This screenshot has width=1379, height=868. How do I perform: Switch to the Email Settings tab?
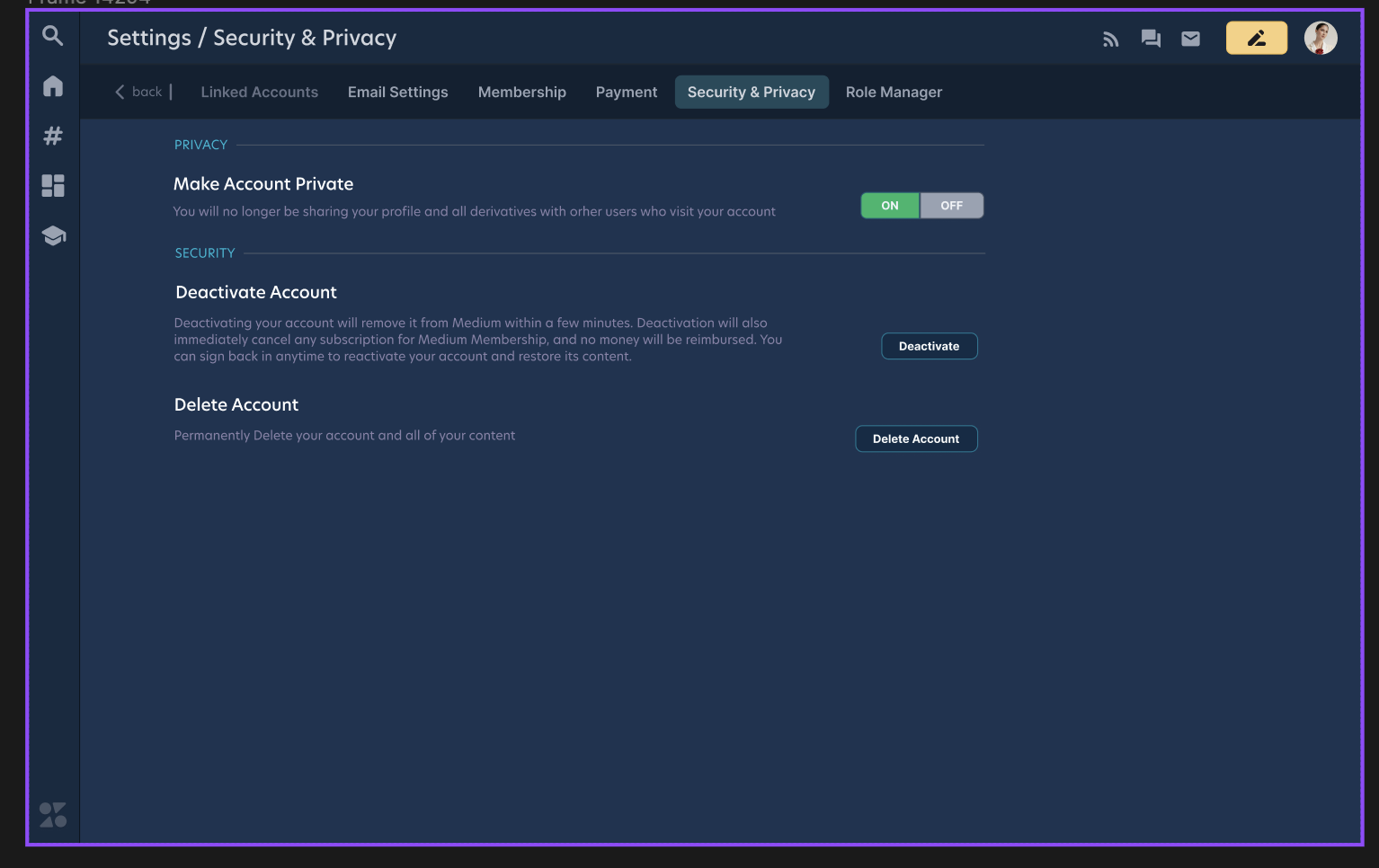click(x=397, y=92)
